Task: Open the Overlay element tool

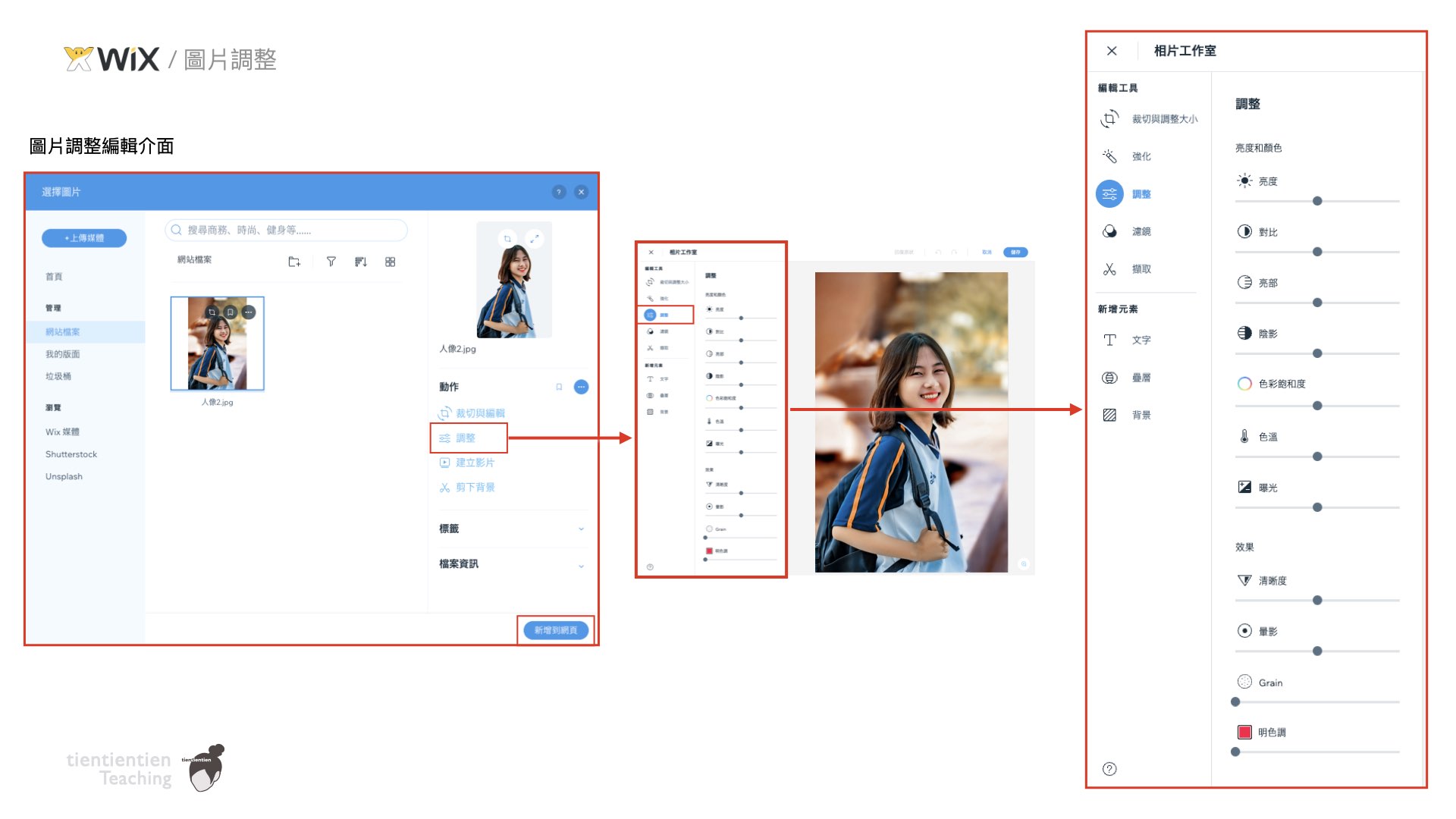Action: coord(1109,378)
